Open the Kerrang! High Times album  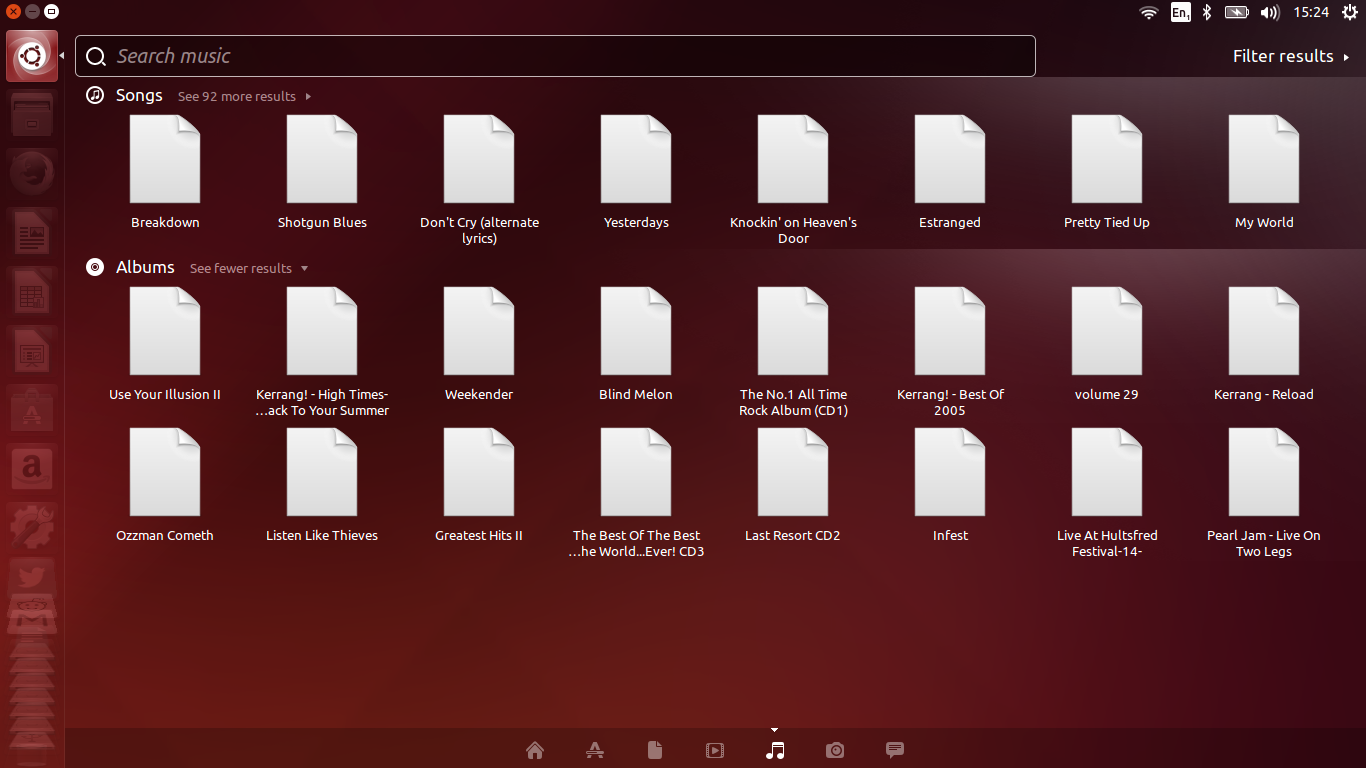[x=322, y=351]
